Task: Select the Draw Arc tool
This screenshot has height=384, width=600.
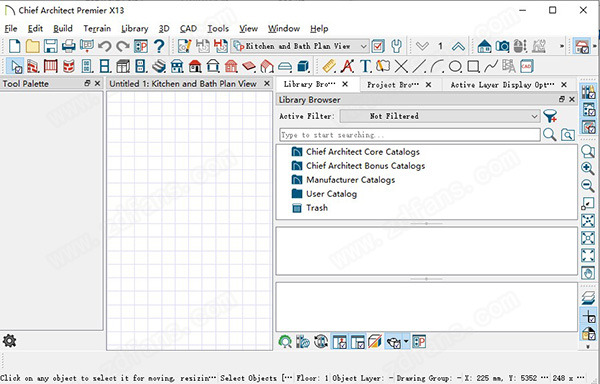Action: (437, 67)
